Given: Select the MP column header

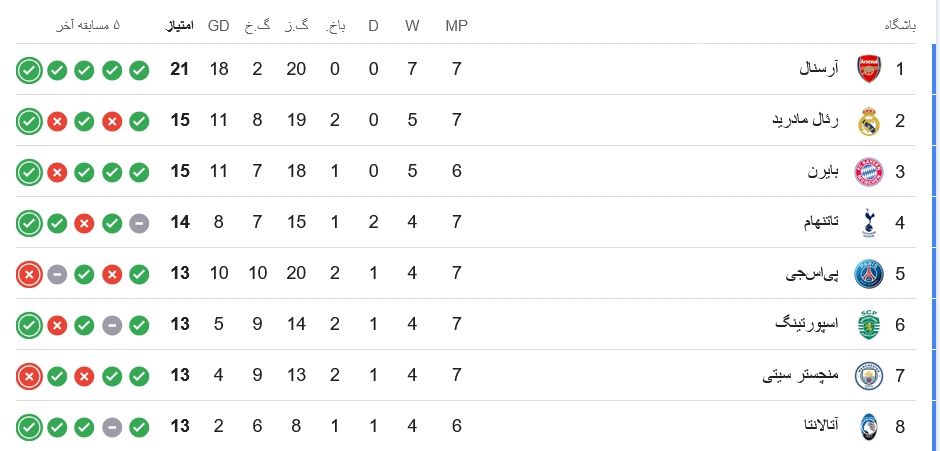Looking at the screenshot, I should (456, 26).
